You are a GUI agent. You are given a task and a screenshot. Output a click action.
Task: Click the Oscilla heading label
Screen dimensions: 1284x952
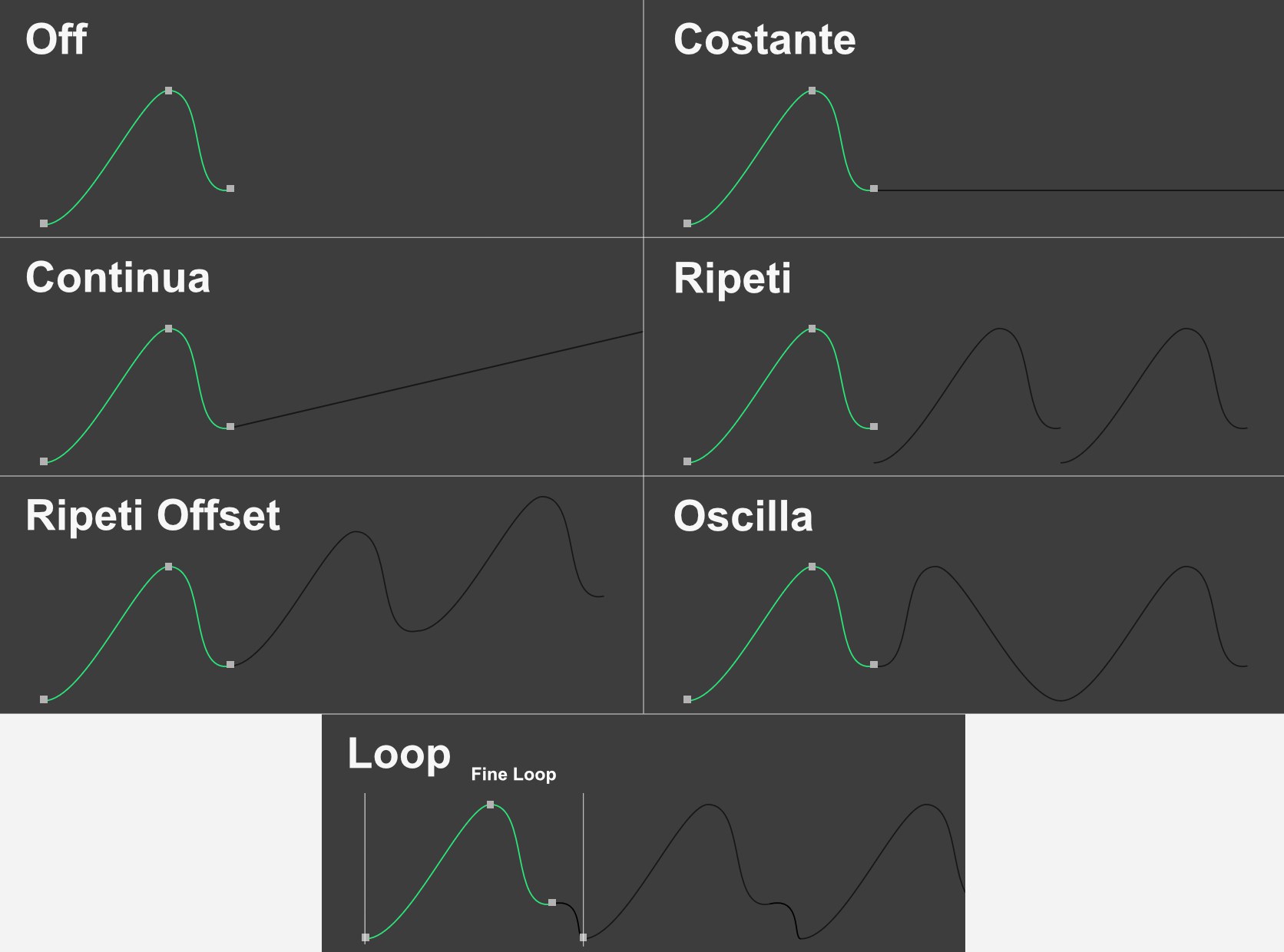pyautogui.click(x=743, y=516)
